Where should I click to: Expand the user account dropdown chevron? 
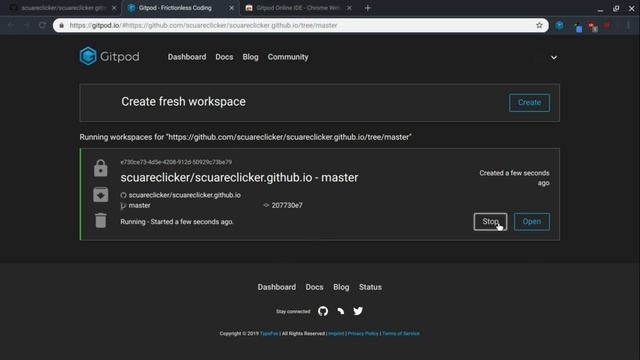pos(554,58)
